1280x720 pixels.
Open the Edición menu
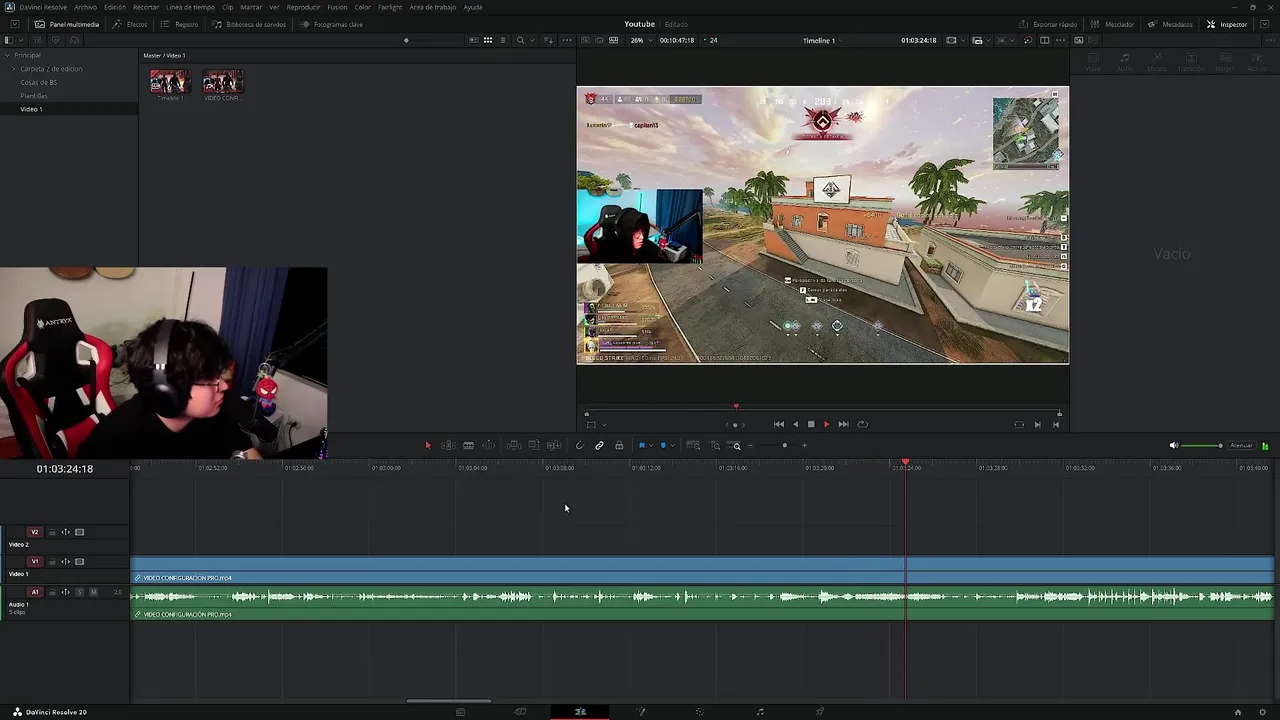pos(115,7)
